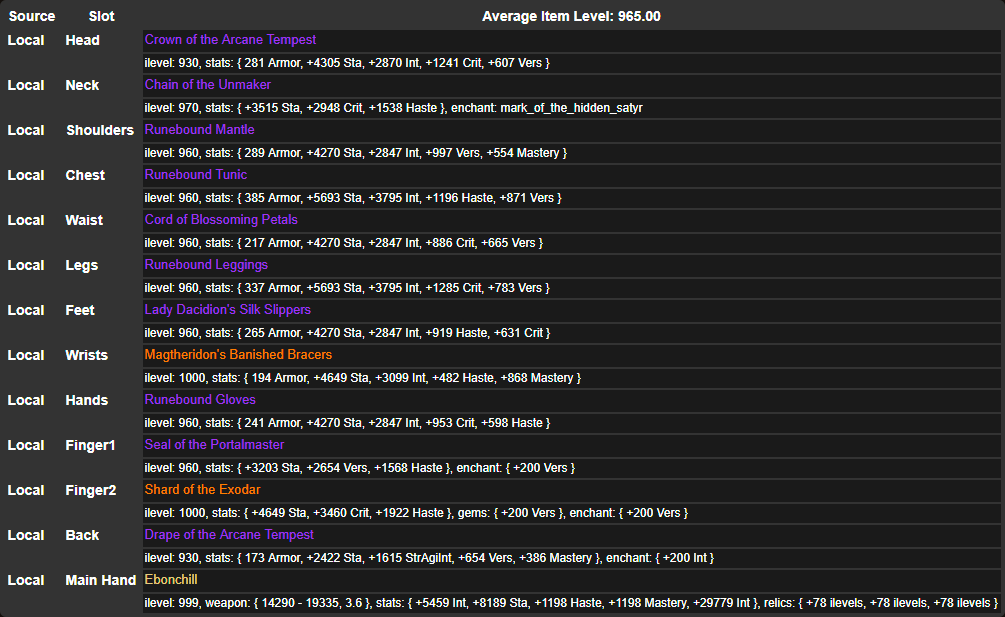Open the Runebound Tunic item link
The width and height of the screenshot is (1005, 617).
pos(195,174)
